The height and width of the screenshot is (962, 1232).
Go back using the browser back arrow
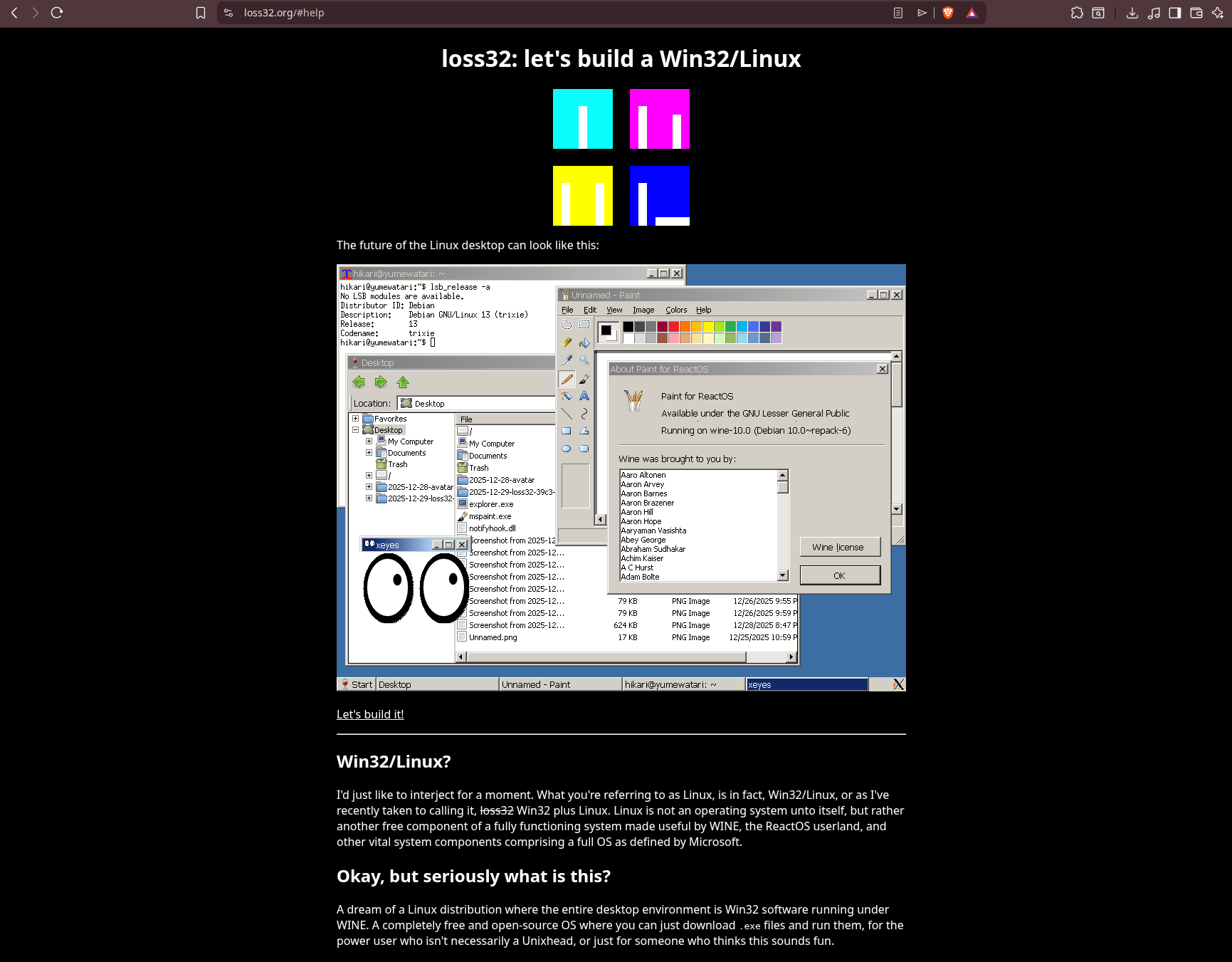14,13
